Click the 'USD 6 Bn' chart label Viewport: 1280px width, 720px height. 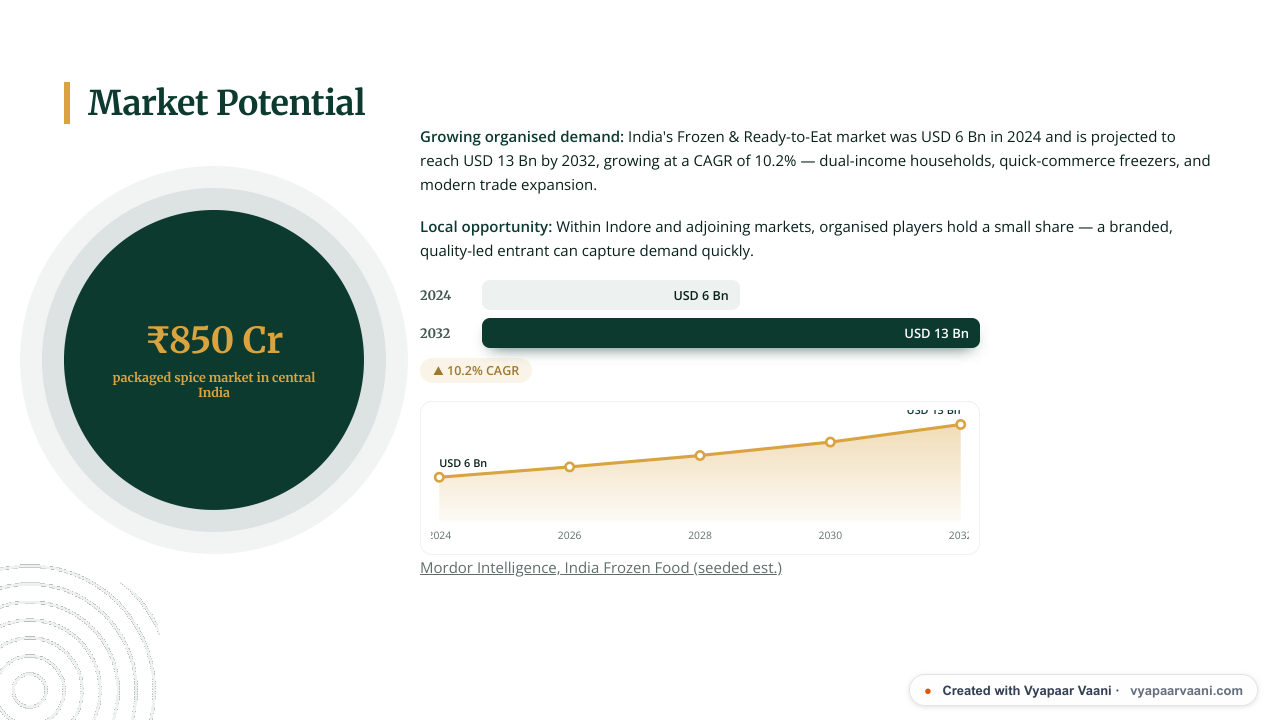point(463,463)
